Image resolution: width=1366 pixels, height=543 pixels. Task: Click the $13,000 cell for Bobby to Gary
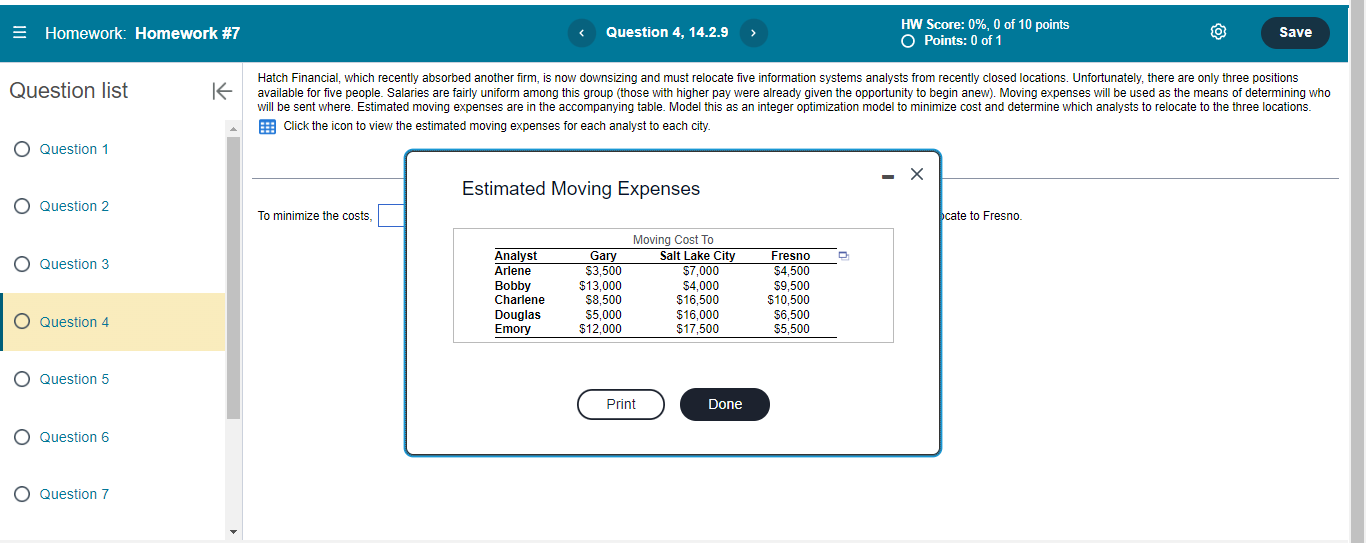[601, 286]
